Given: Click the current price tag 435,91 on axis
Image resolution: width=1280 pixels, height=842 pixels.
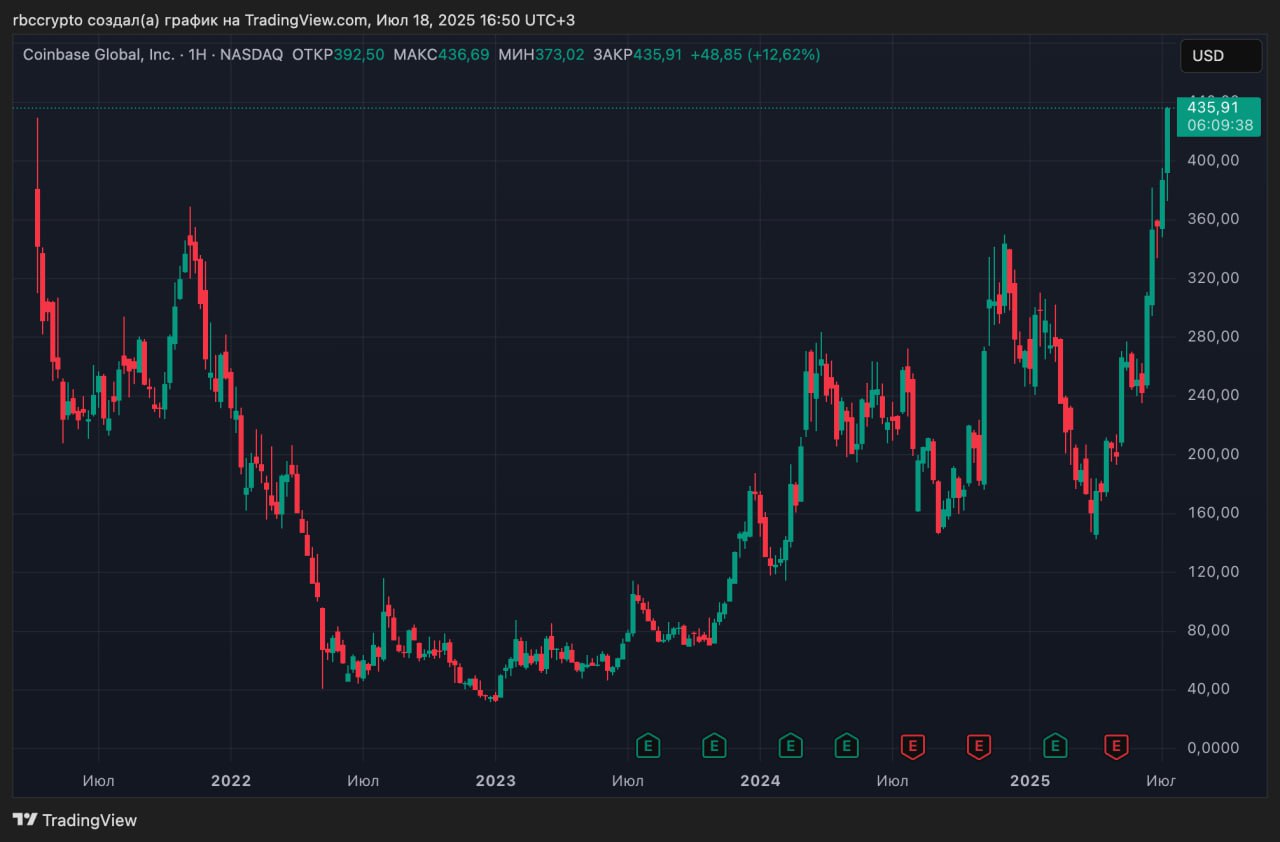Looking at the screenshot, I should (x=1211, y=107).
